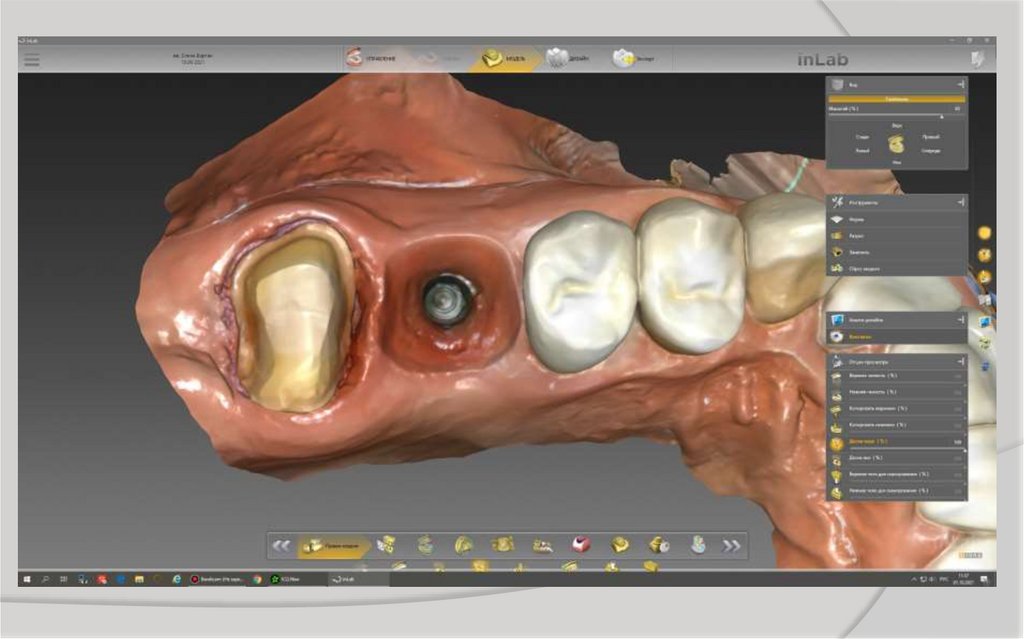The image size is (1024, 639).
Task: Click the Tools panel header wrench icon
Action: tap(837, 203)
